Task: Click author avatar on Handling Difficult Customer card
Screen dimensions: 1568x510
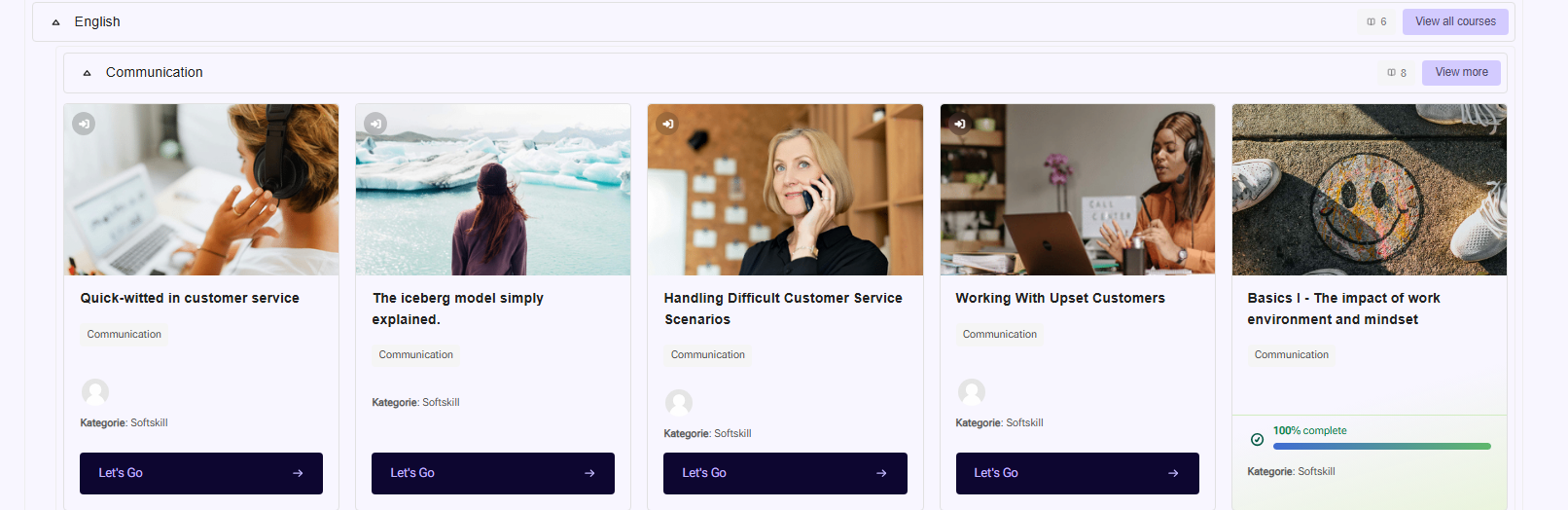Action: pyautogui.click(x=678, y=403)
